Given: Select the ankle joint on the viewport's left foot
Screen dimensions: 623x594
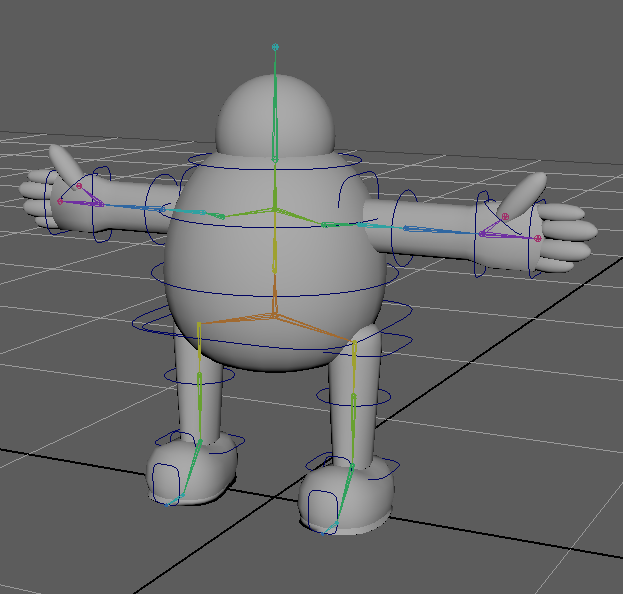Looking at the screenshot, I should coord(198,441).
